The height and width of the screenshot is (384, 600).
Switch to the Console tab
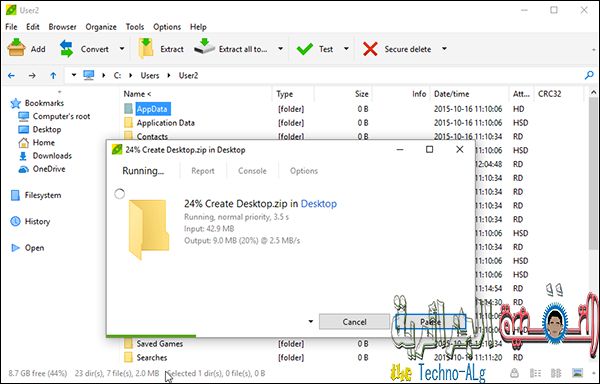pos(252,171)
